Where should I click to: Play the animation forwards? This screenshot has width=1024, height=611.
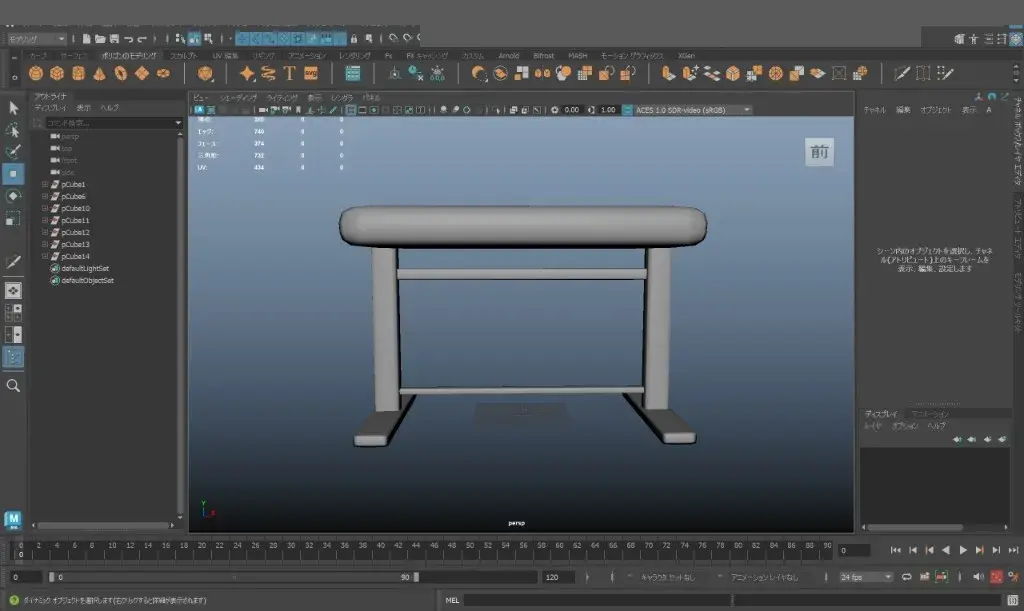(963, 550)
